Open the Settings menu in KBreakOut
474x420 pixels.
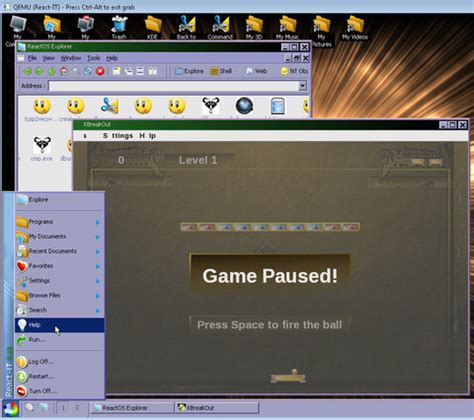click(118, 136)
